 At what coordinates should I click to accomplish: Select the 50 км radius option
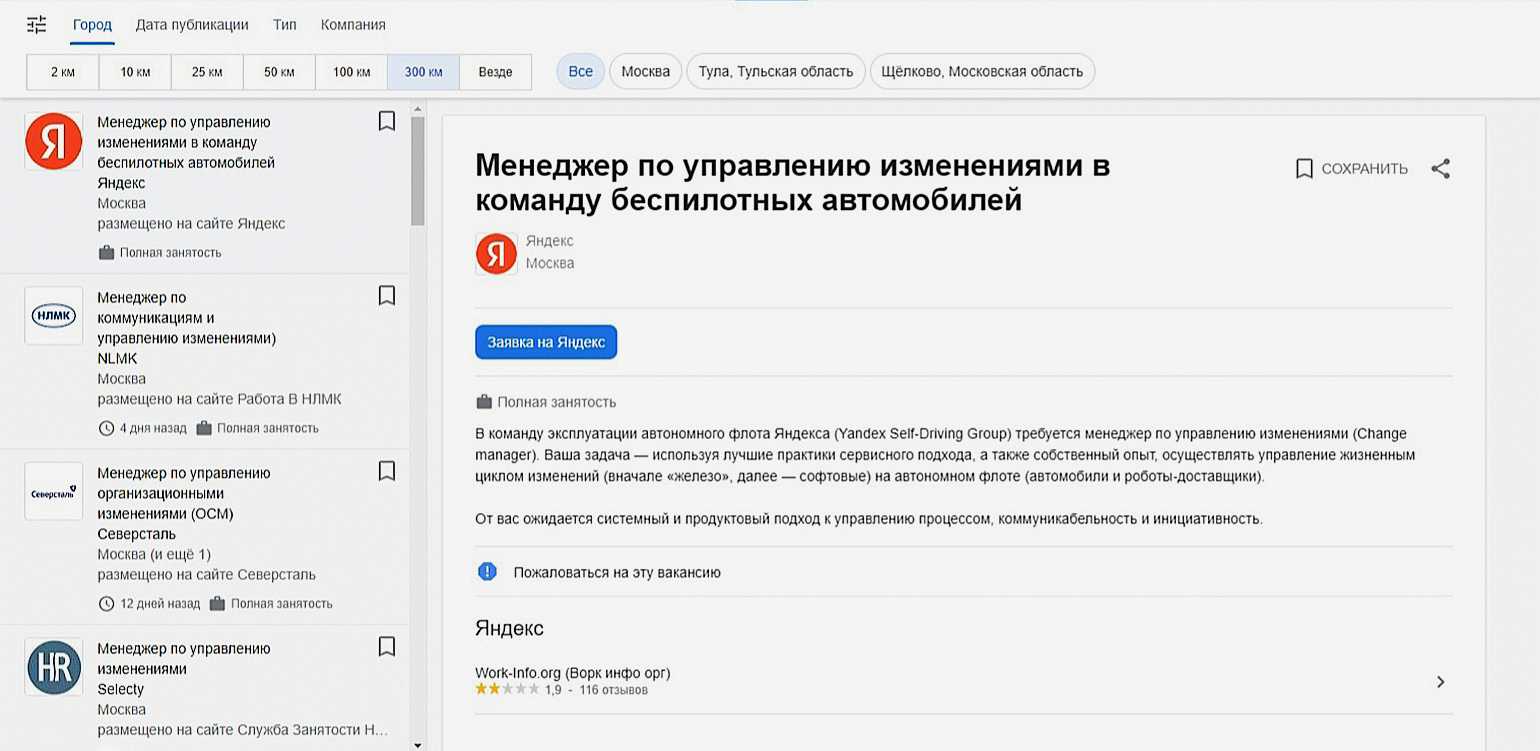pyautogui.click(x=279, y=72)
